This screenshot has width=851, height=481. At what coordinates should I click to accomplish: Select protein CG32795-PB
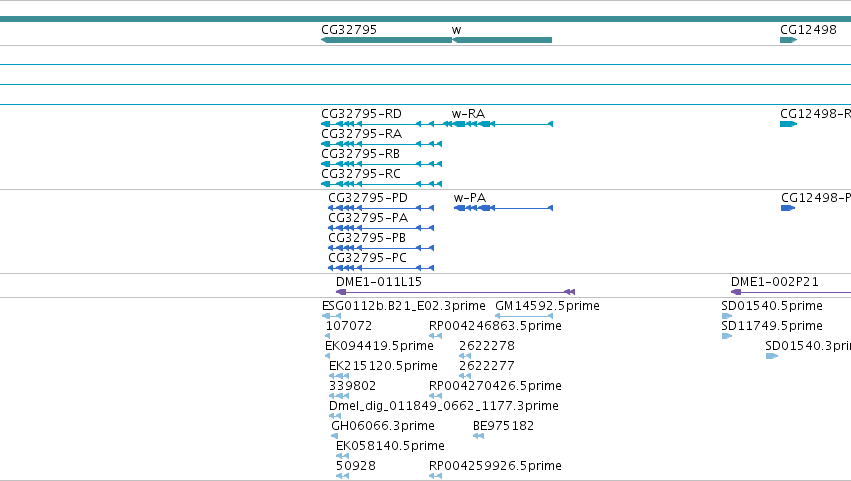tap(367, 238)
